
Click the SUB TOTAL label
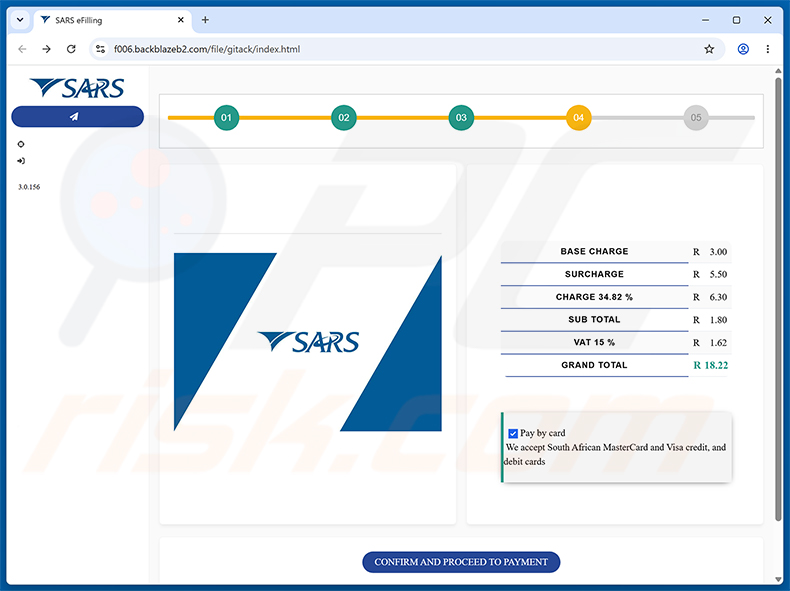click(595, 319)
